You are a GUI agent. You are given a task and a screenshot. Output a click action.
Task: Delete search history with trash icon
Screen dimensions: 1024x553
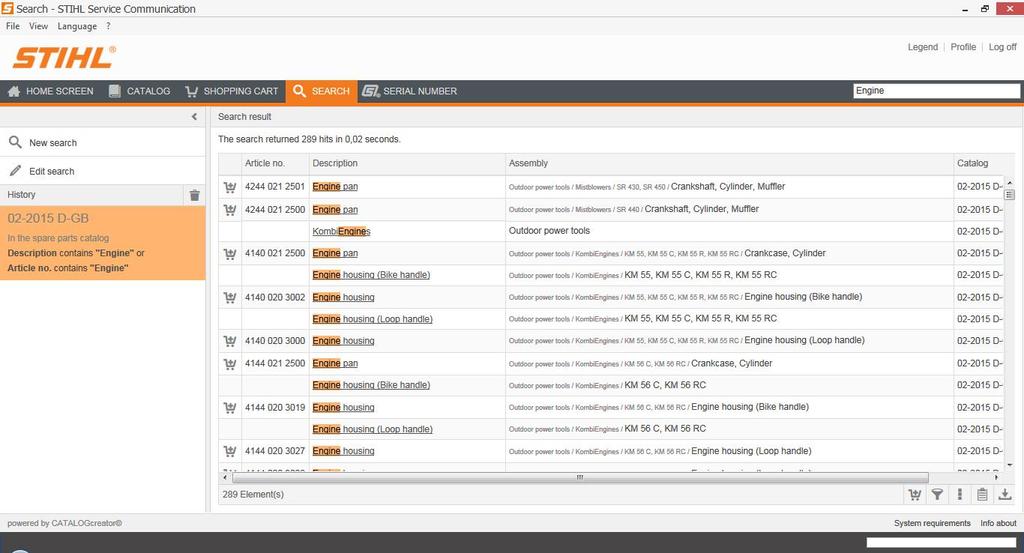pyautogui.click(x=195, y=195)
